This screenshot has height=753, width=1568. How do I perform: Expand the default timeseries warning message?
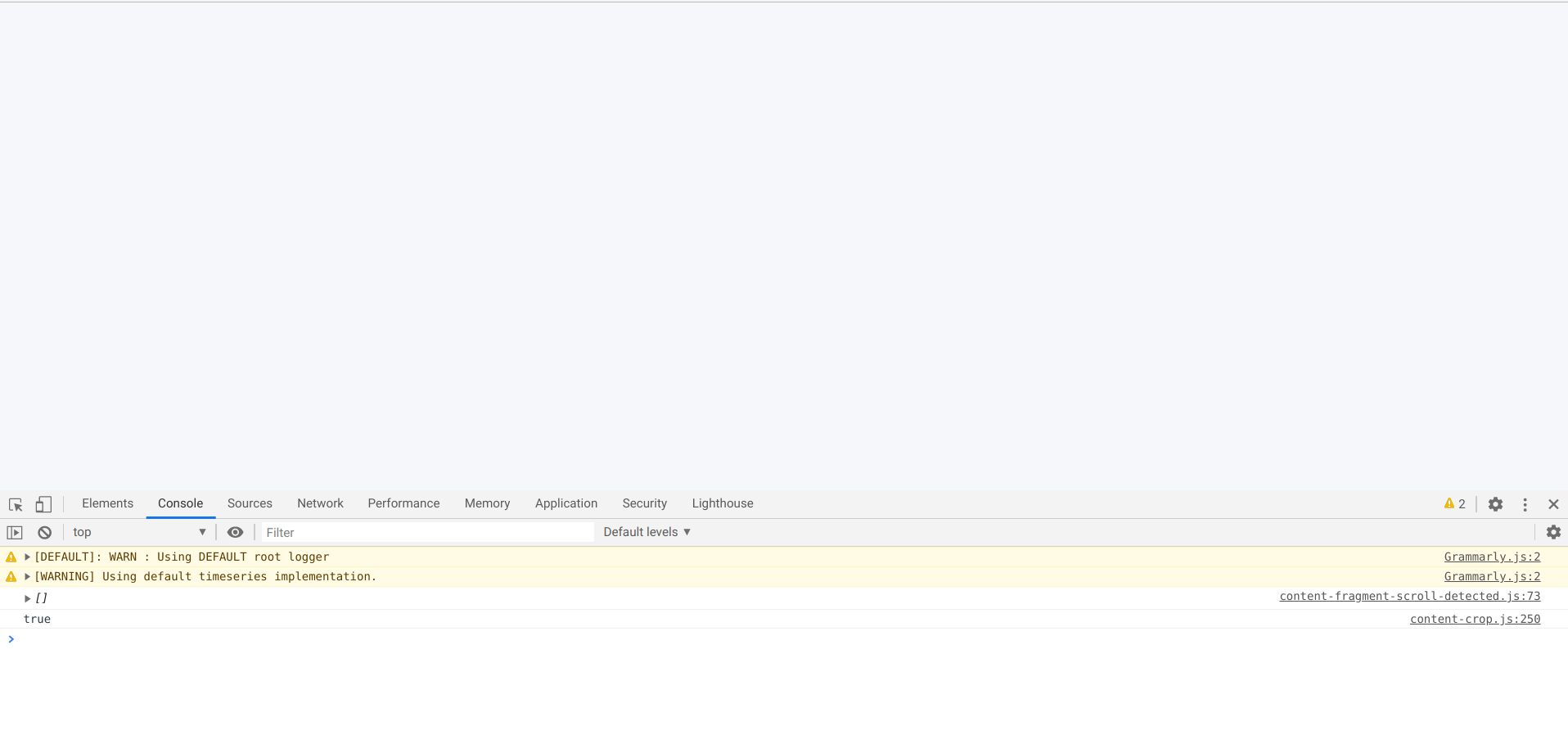27,577
